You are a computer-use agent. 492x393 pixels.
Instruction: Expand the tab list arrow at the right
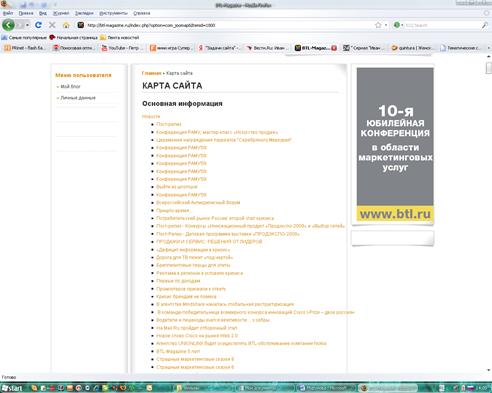click(x=489, y=48)
